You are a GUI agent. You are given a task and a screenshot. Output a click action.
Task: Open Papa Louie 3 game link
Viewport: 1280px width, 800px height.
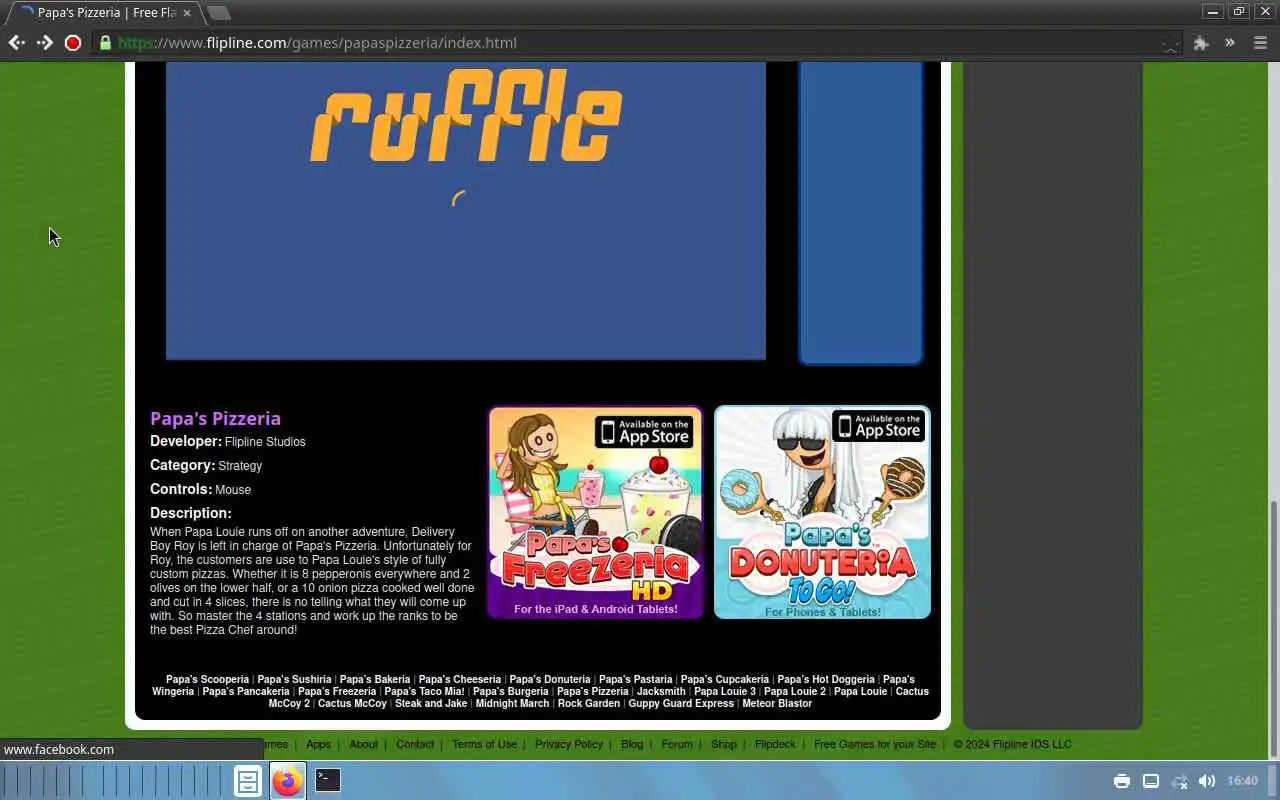click(x=725, y=692)
